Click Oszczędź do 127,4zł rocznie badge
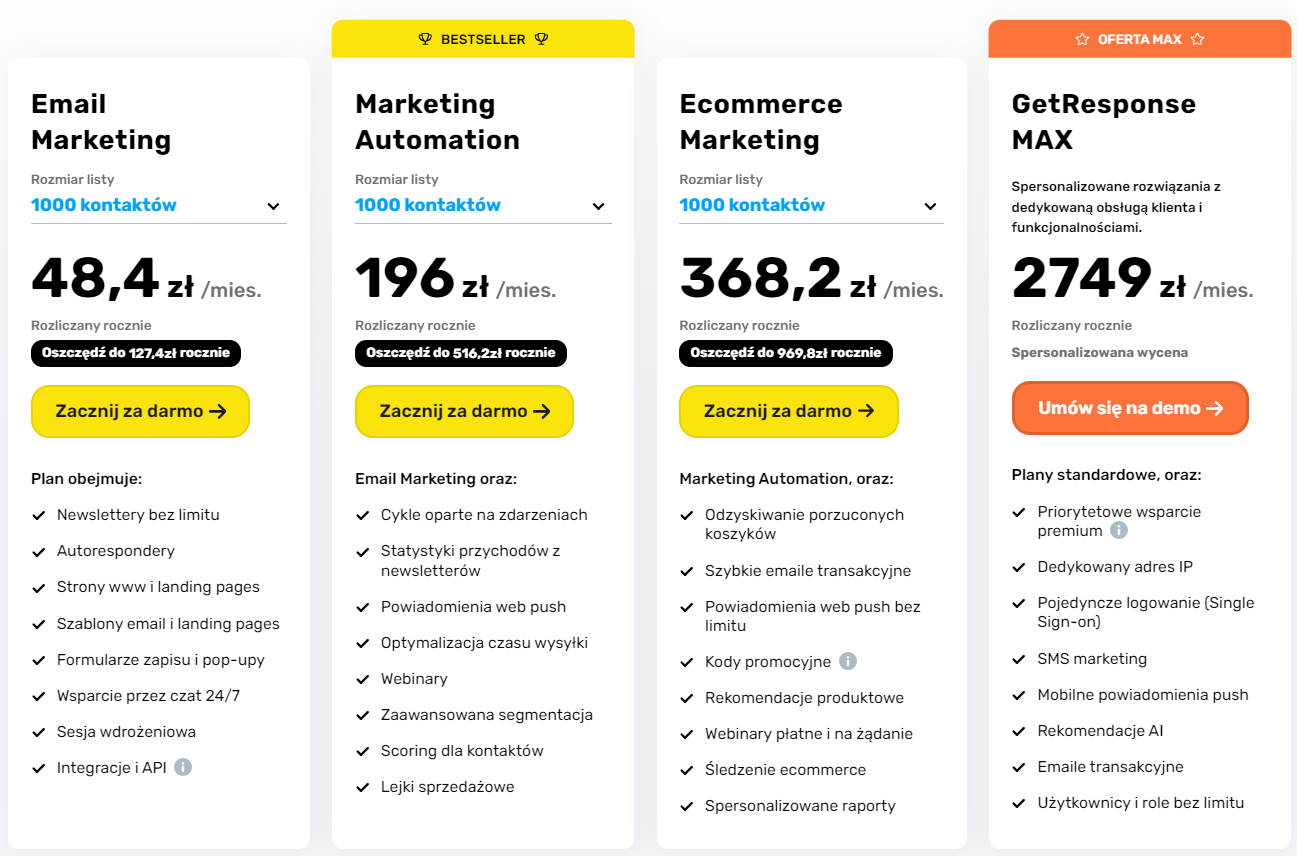1297x856 pixels. tap(136, 353)
